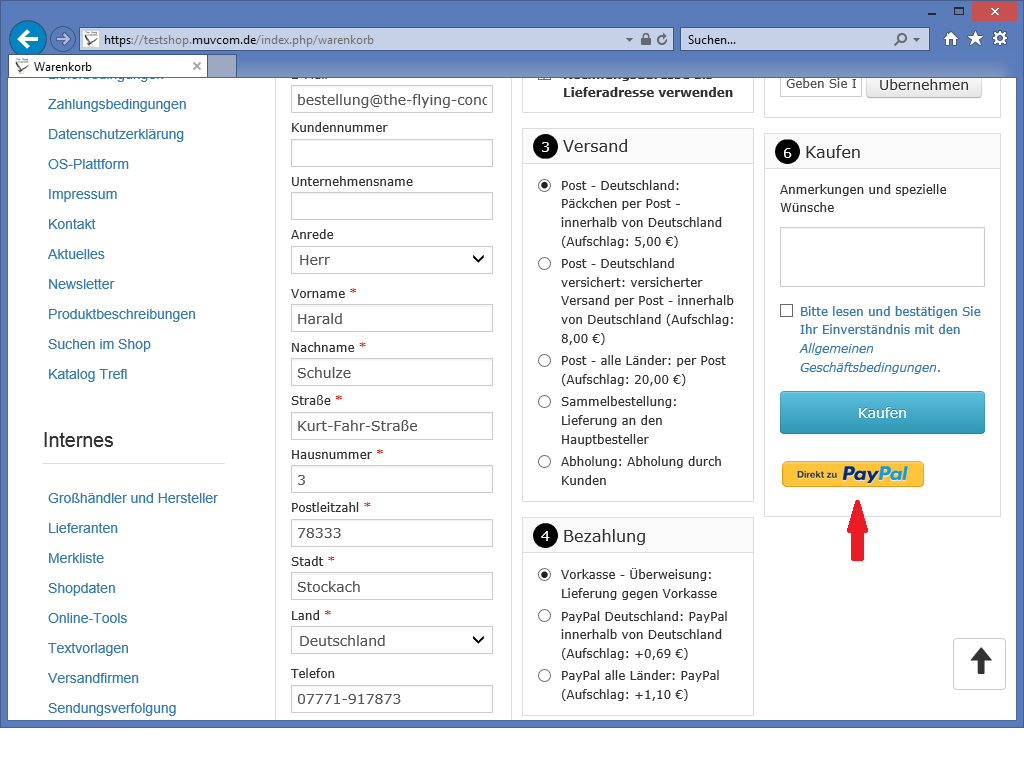Viewport: 1024px width, 768px height.
Task: Open the browser home page icon
Action: pyautogui.click(x=951, y=39)
